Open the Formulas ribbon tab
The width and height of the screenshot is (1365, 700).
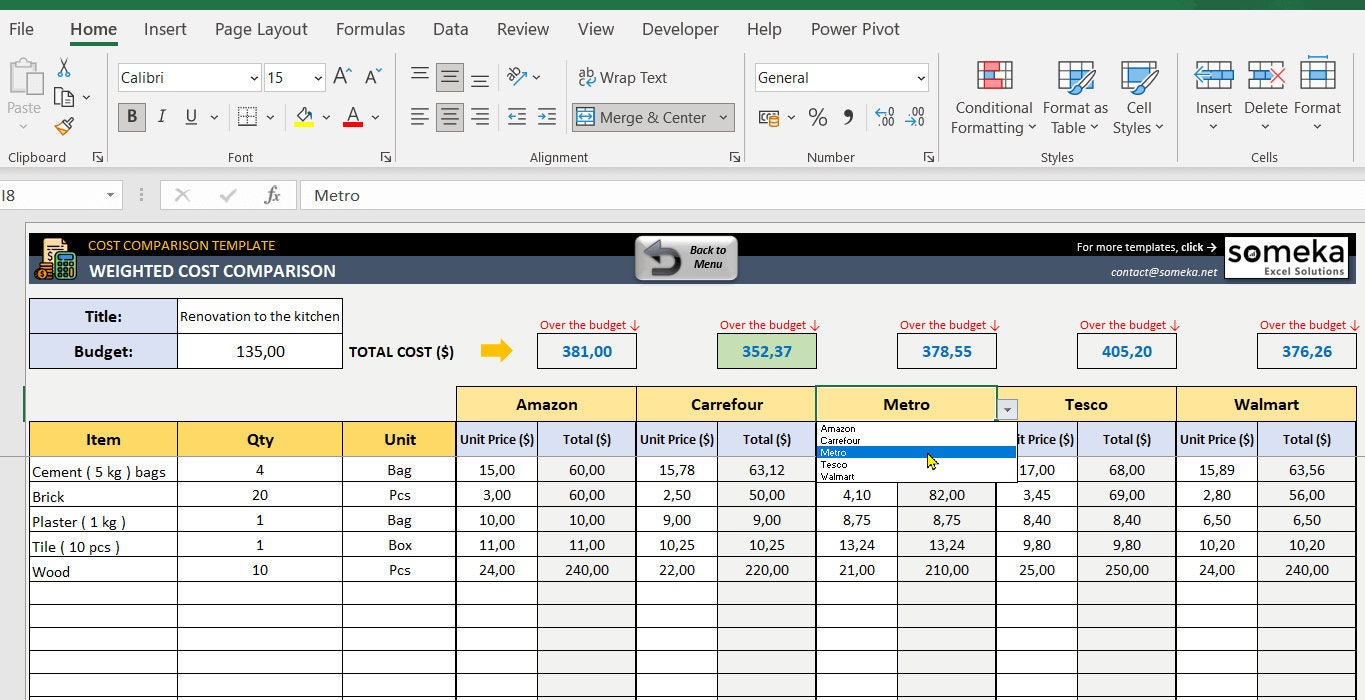click(370, 29)
